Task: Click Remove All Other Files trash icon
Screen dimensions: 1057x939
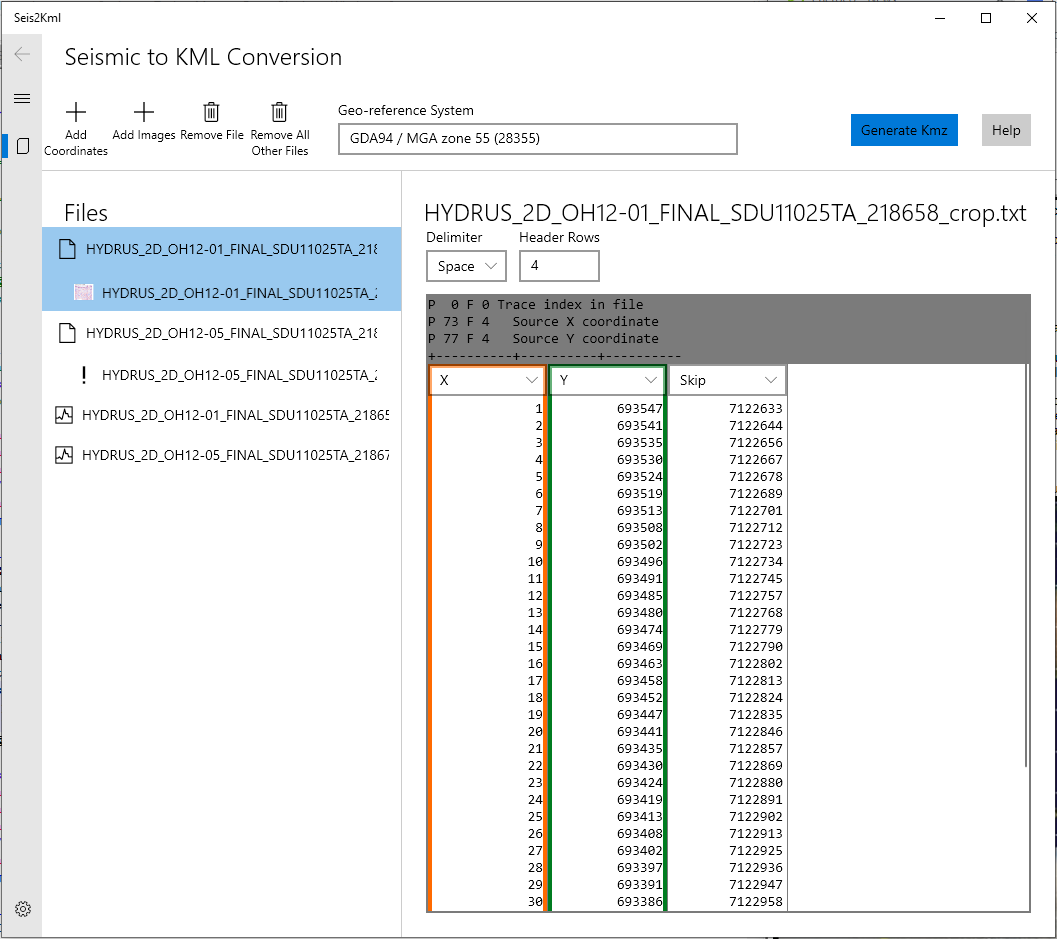Action: 279,112
